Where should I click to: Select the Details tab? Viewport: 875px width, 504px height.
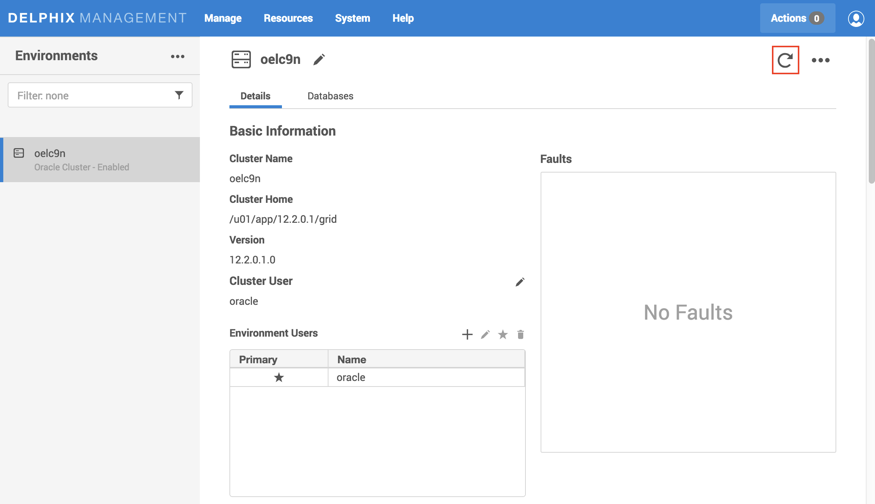coord(255,96)
